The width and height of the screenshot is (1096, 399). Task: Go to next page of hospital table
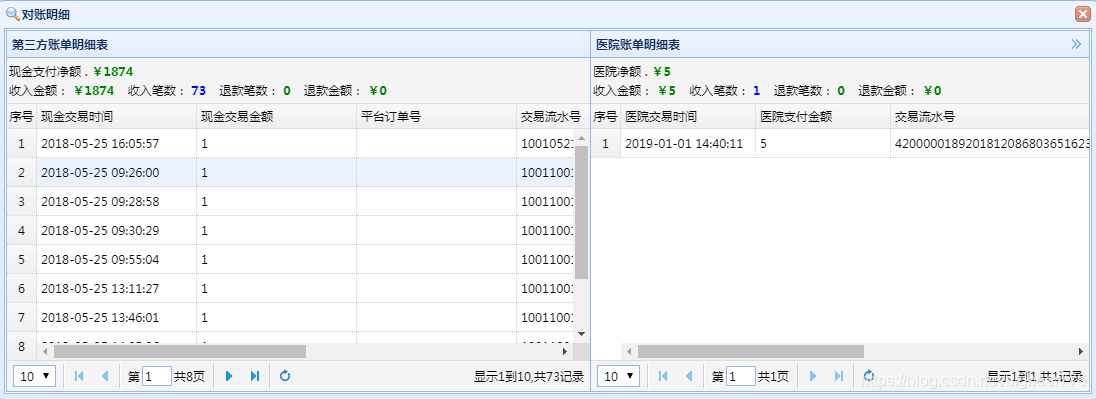tap(813, 376)
